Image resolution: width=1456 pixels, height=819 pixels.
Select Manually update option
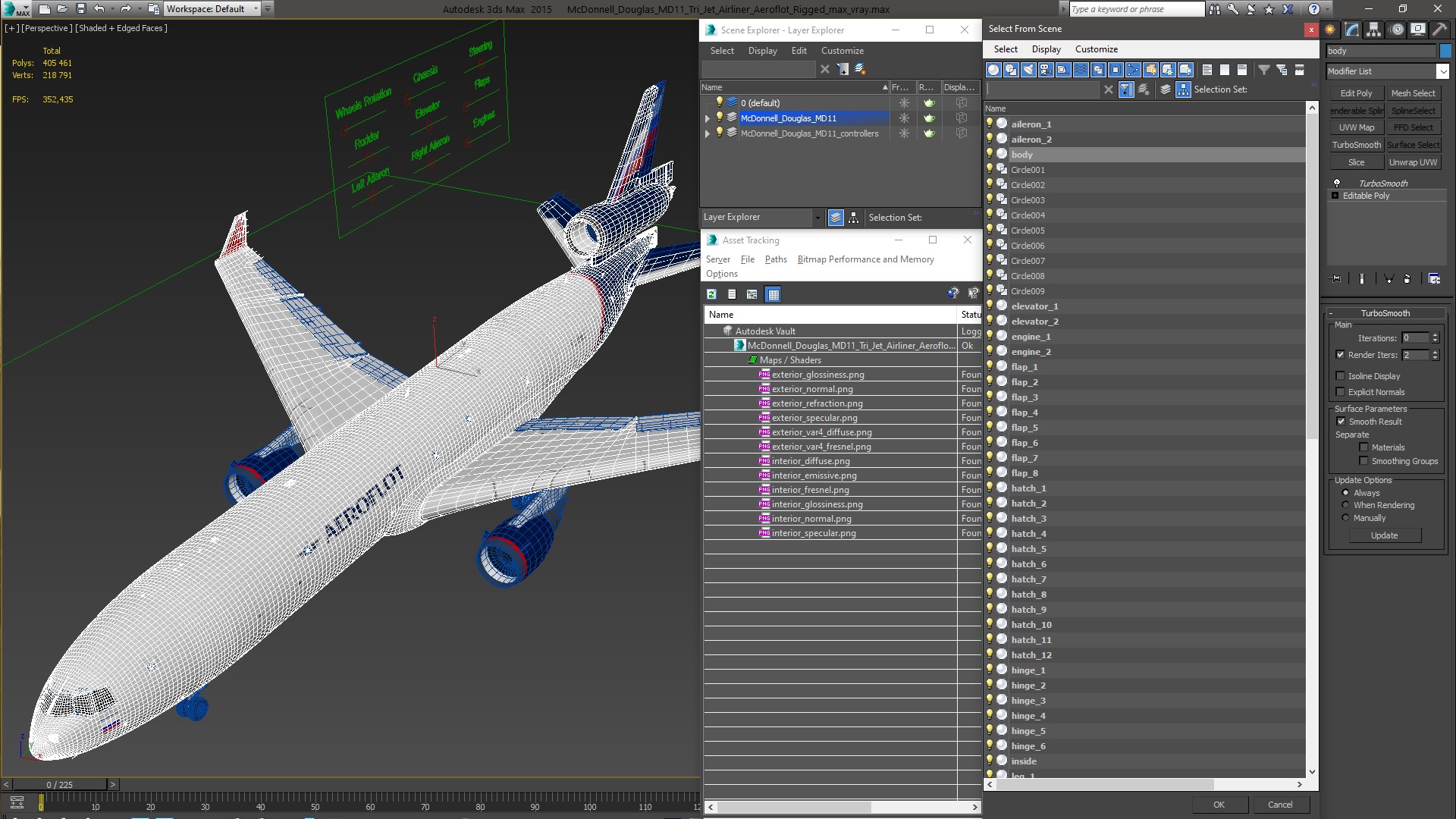tap(1345, 518)
